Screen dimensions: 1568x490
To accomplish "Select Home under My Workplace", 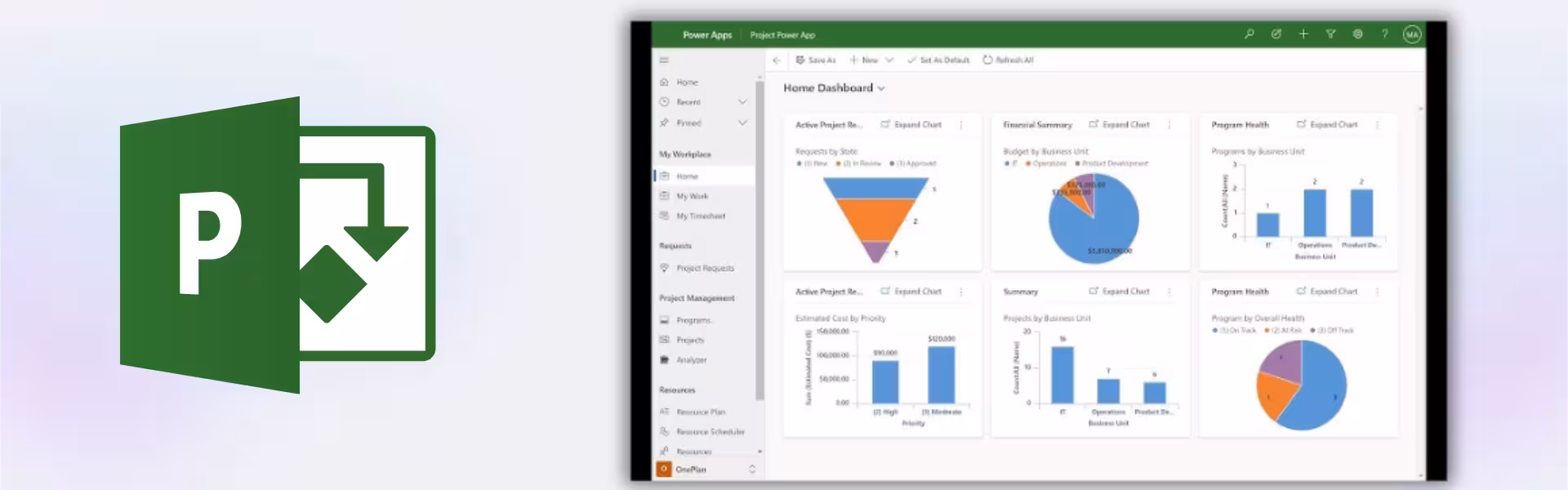I will pos(706,176).
